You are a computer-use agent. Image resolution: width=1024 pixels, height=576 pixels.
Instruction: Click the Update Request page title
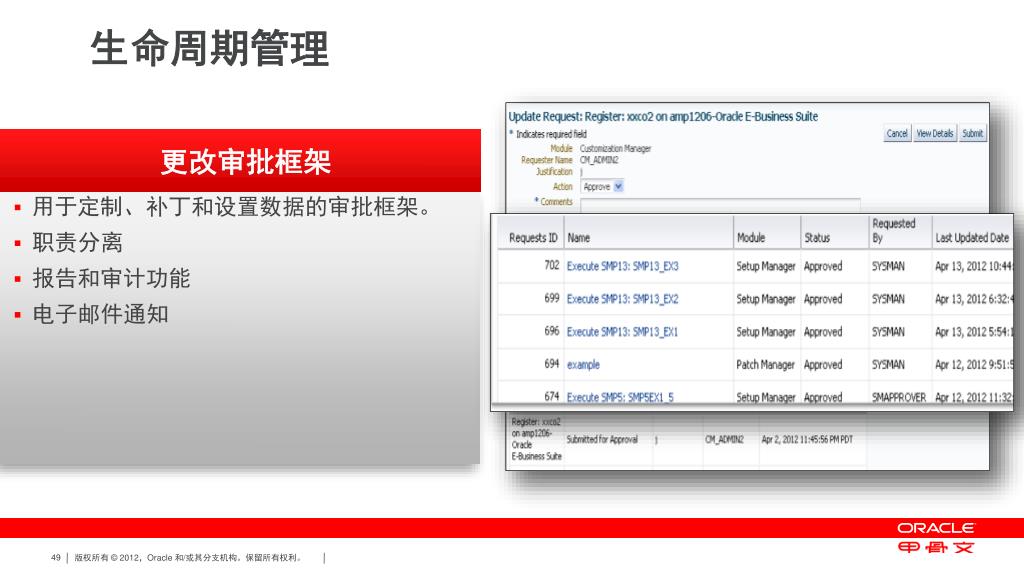click(663, 116)
